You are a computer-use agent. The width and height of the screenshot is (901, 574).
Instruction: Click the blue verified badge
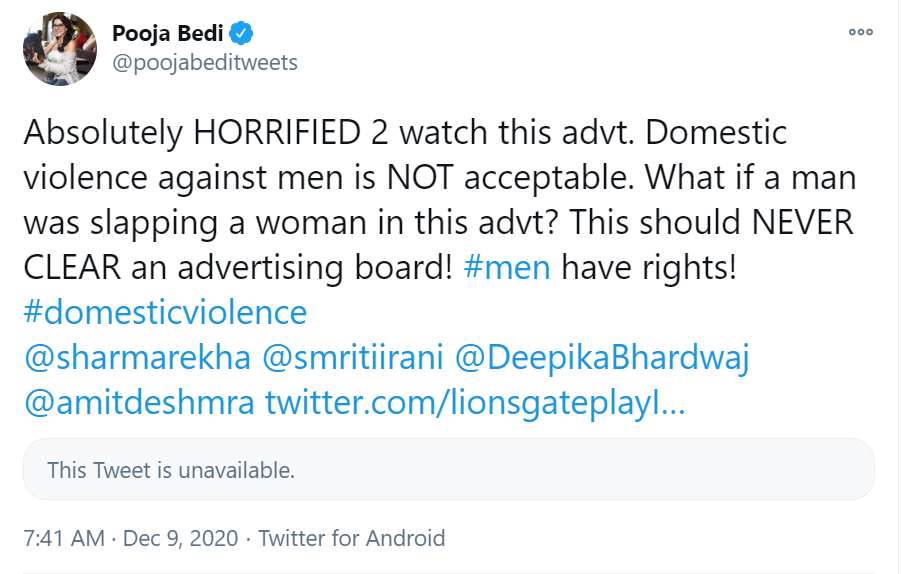point(228,34)
